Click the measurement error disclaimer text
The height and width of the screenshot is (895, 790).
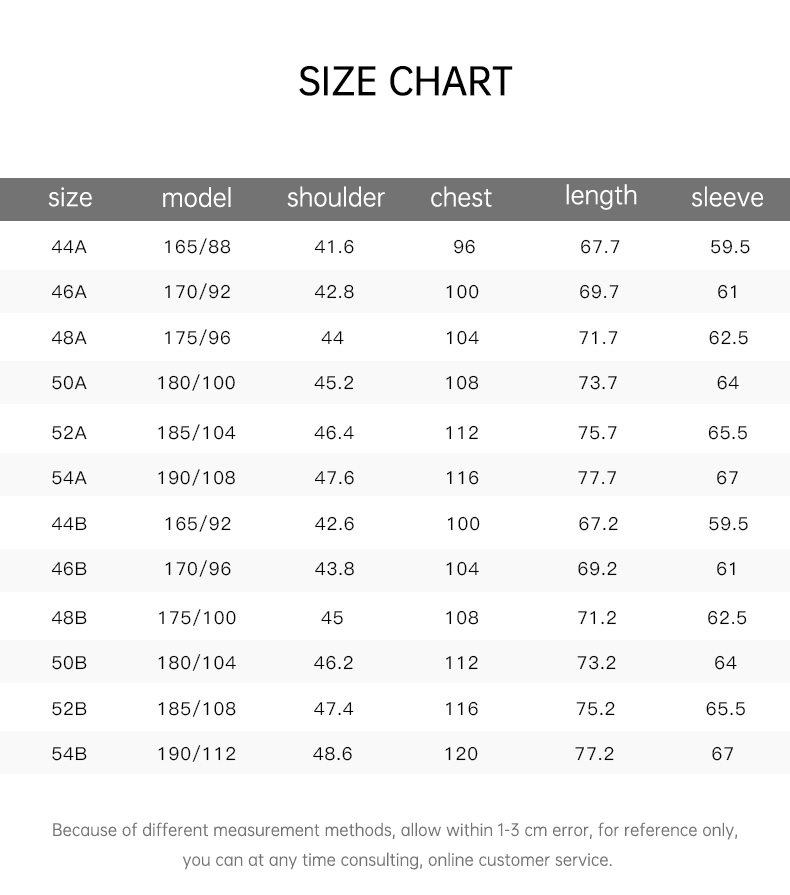(395, 845)
